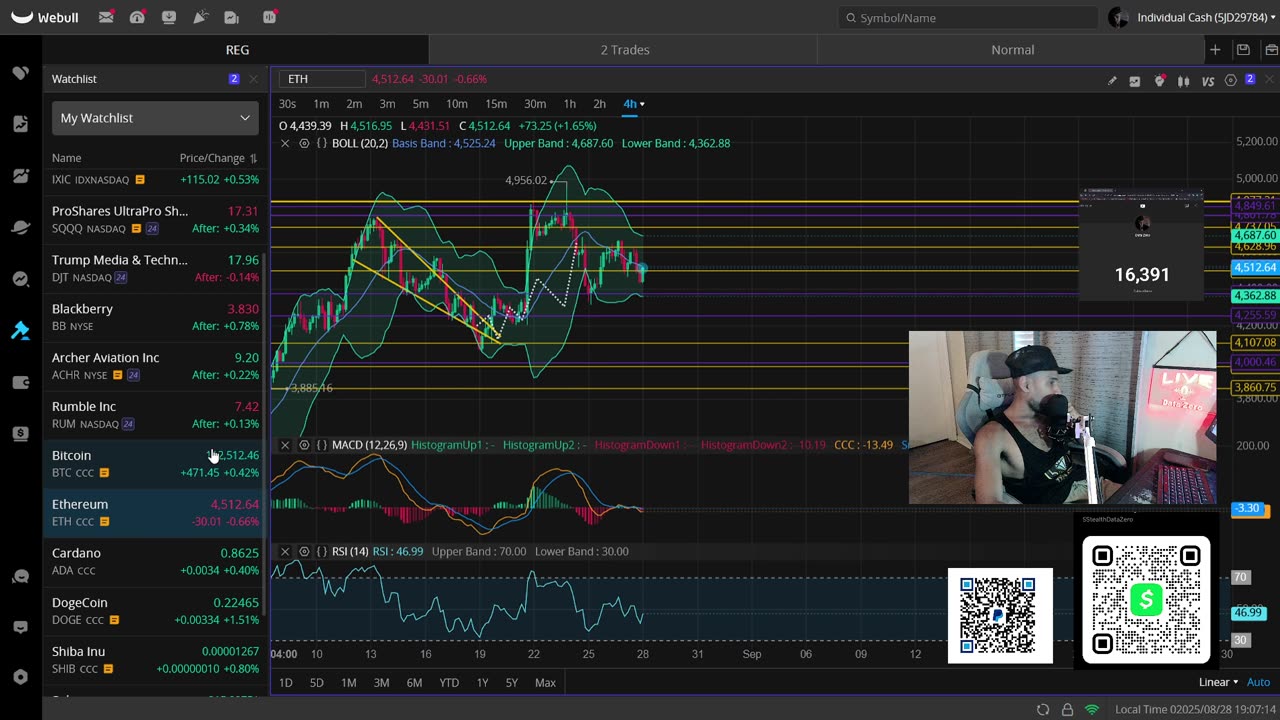The image size is (1280, 720).
Task: Select the 1h chart interval
Action: [569, 104]
